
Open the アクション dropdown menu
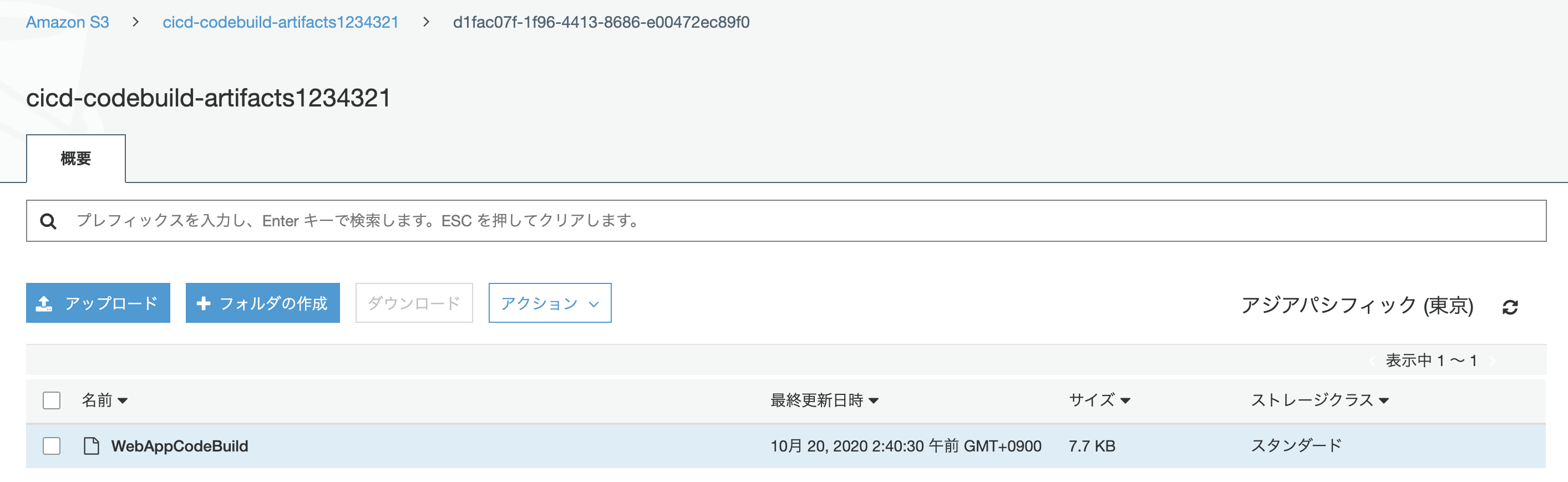pos(550,302)
